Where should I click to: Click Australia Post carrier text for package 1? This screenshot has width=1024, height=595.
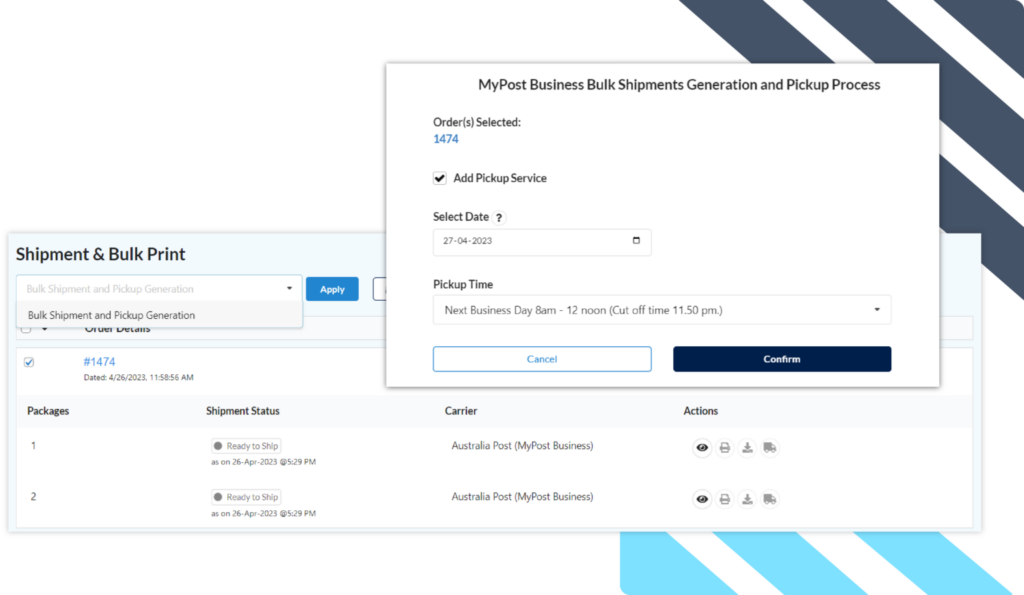click(x=522, y=446)
